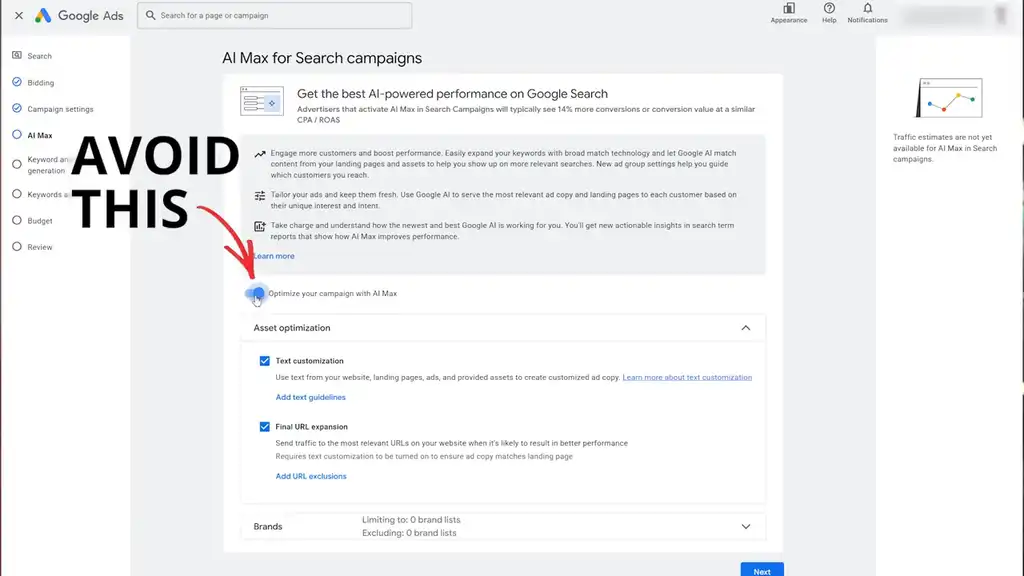Open the 'Learn more about text customization' link
The image size is (1024, 576).
click(687, 377)
